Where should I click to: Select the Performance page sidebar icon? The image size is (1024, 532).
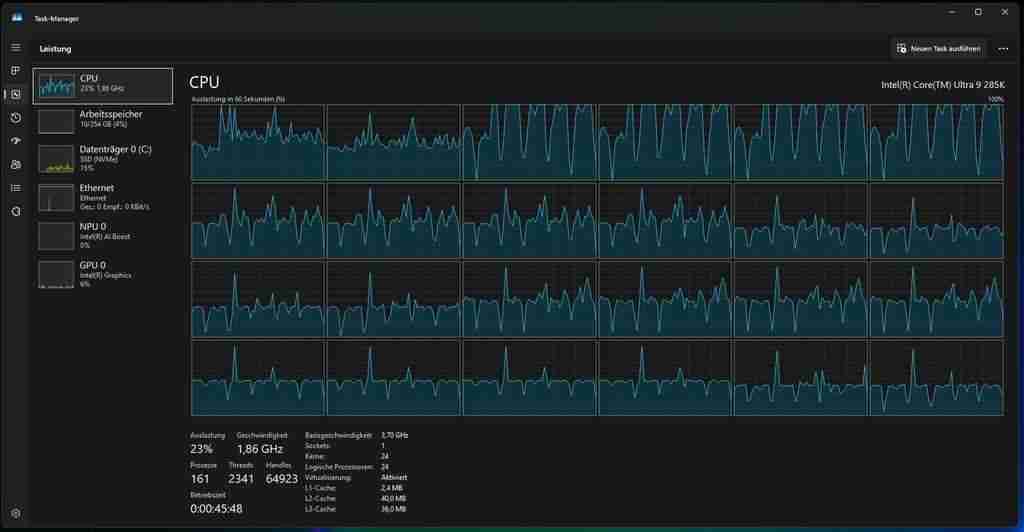click(x=16, y=94)
